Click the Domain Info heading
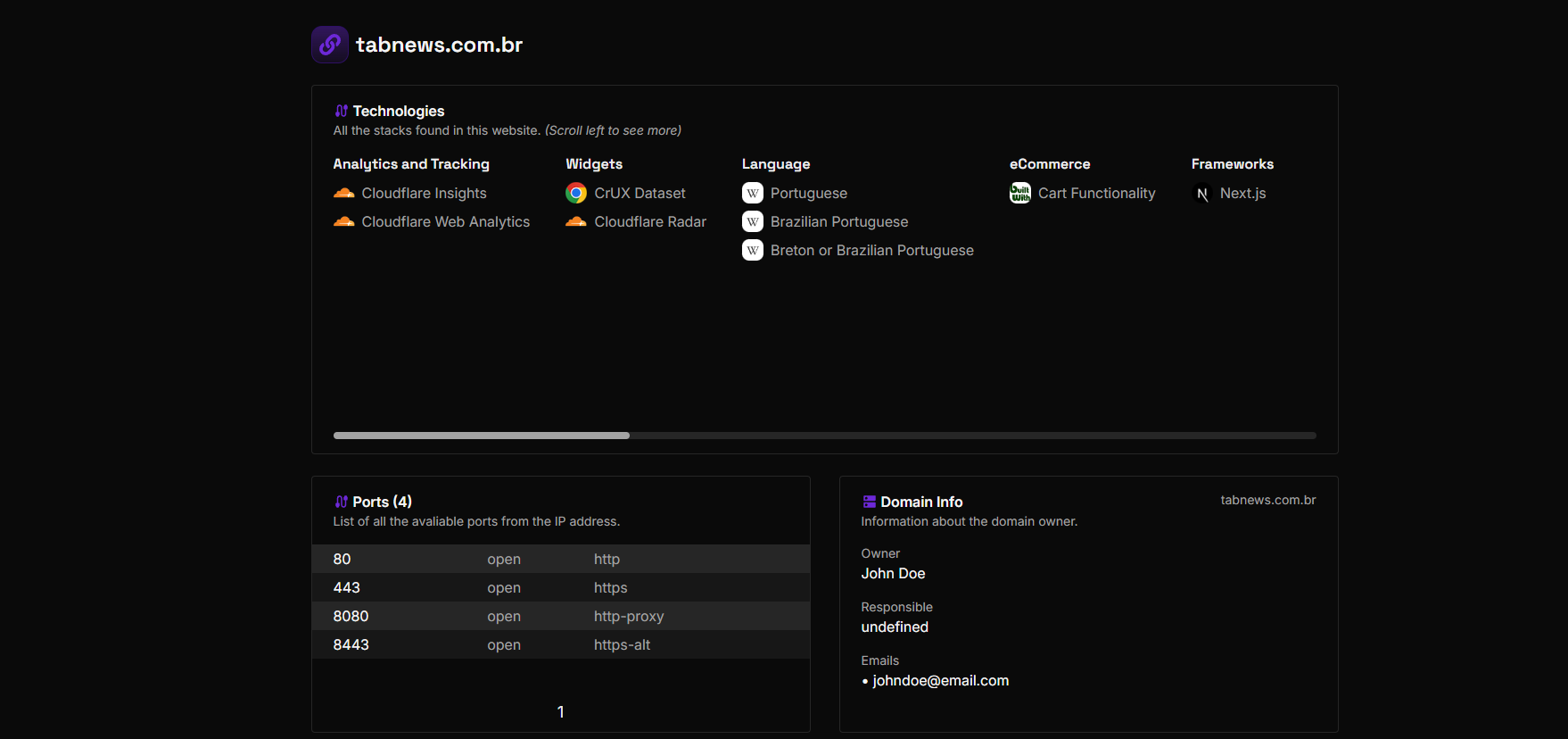 tap(922, 502)
